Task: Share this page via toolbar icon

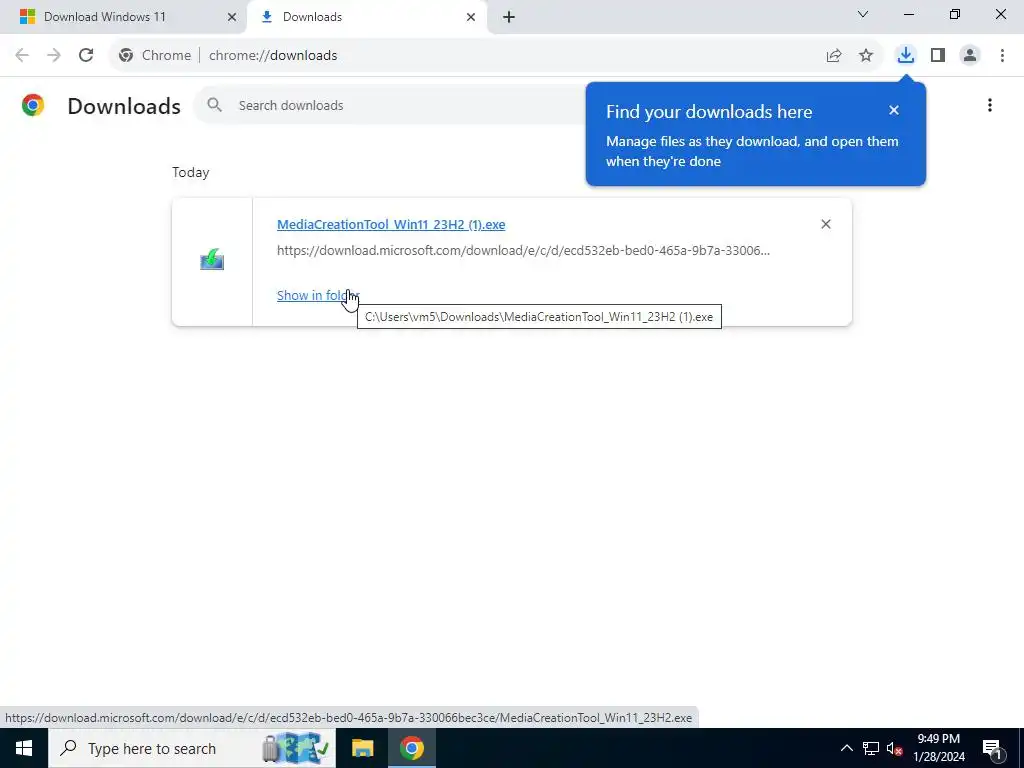Action: point(834,56)
